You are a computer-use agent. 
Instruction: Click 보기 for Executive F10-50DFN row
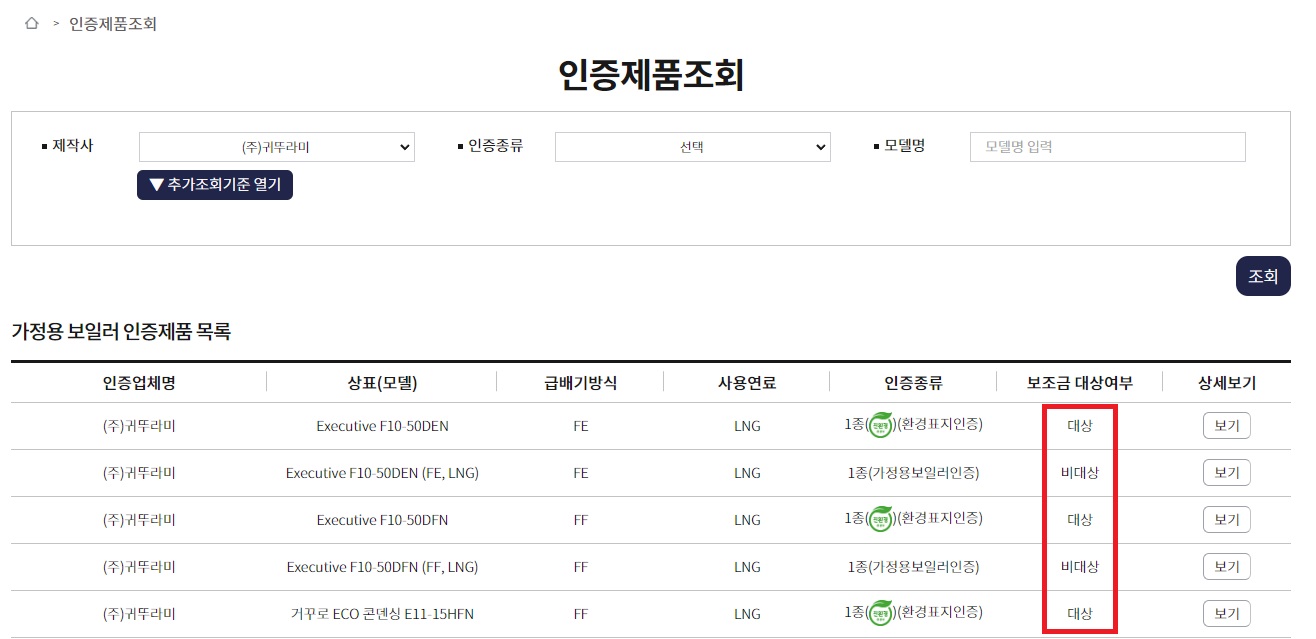pos(1227,520)
